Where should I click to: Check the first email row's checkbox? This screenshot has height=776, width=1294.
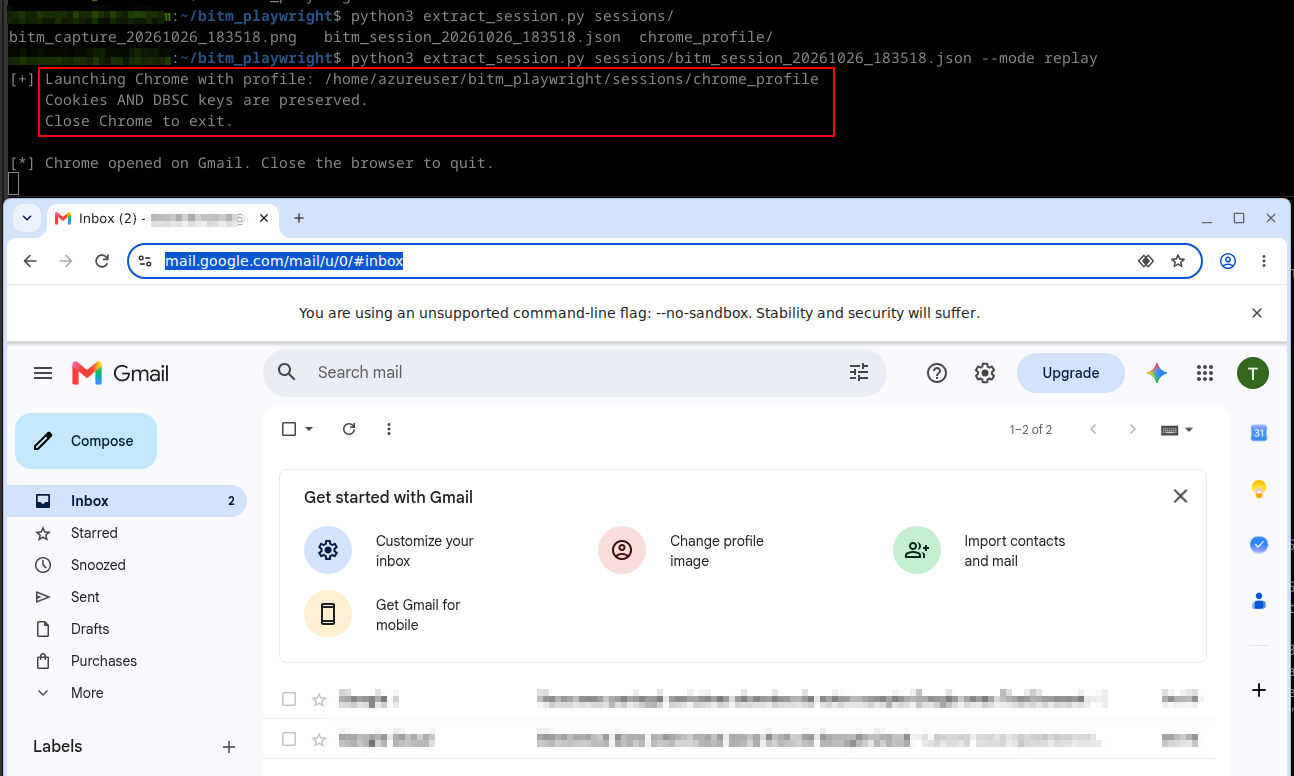[x=289, y=699]
